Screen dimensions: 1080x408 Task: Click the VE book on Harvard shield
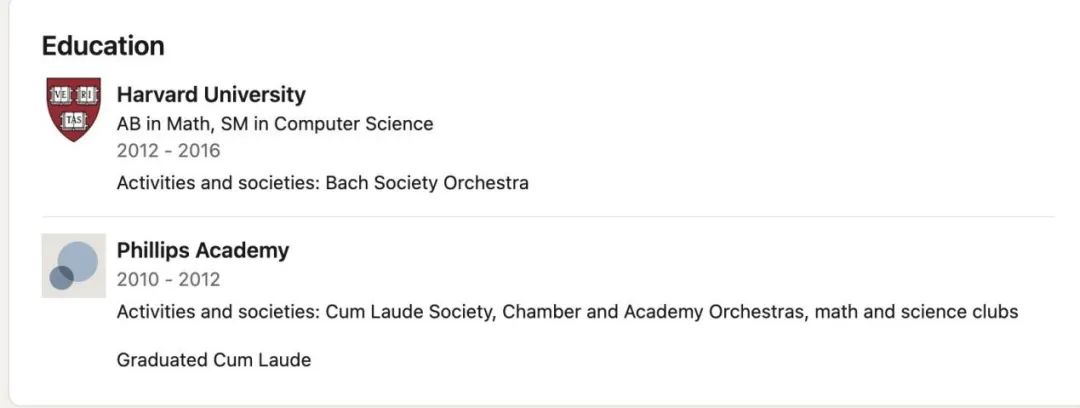coord(60,96)
